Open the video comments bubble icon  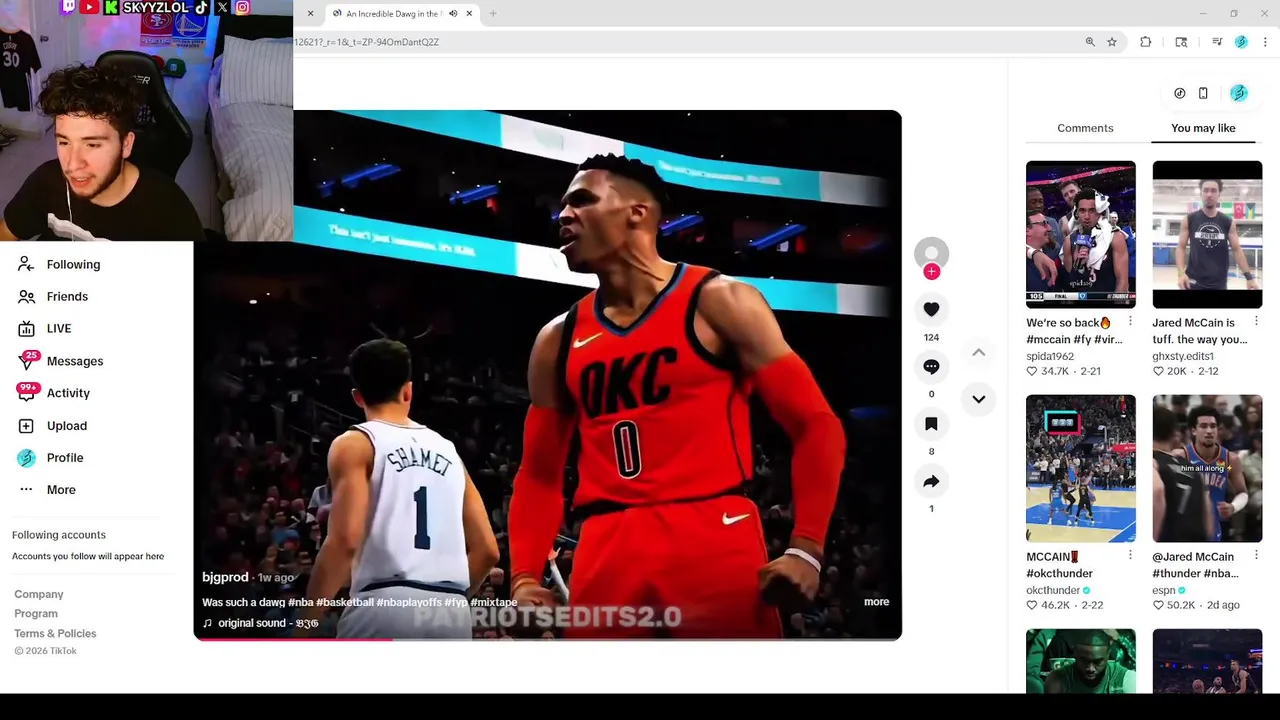pyautogui.click(x=931, y=367)
